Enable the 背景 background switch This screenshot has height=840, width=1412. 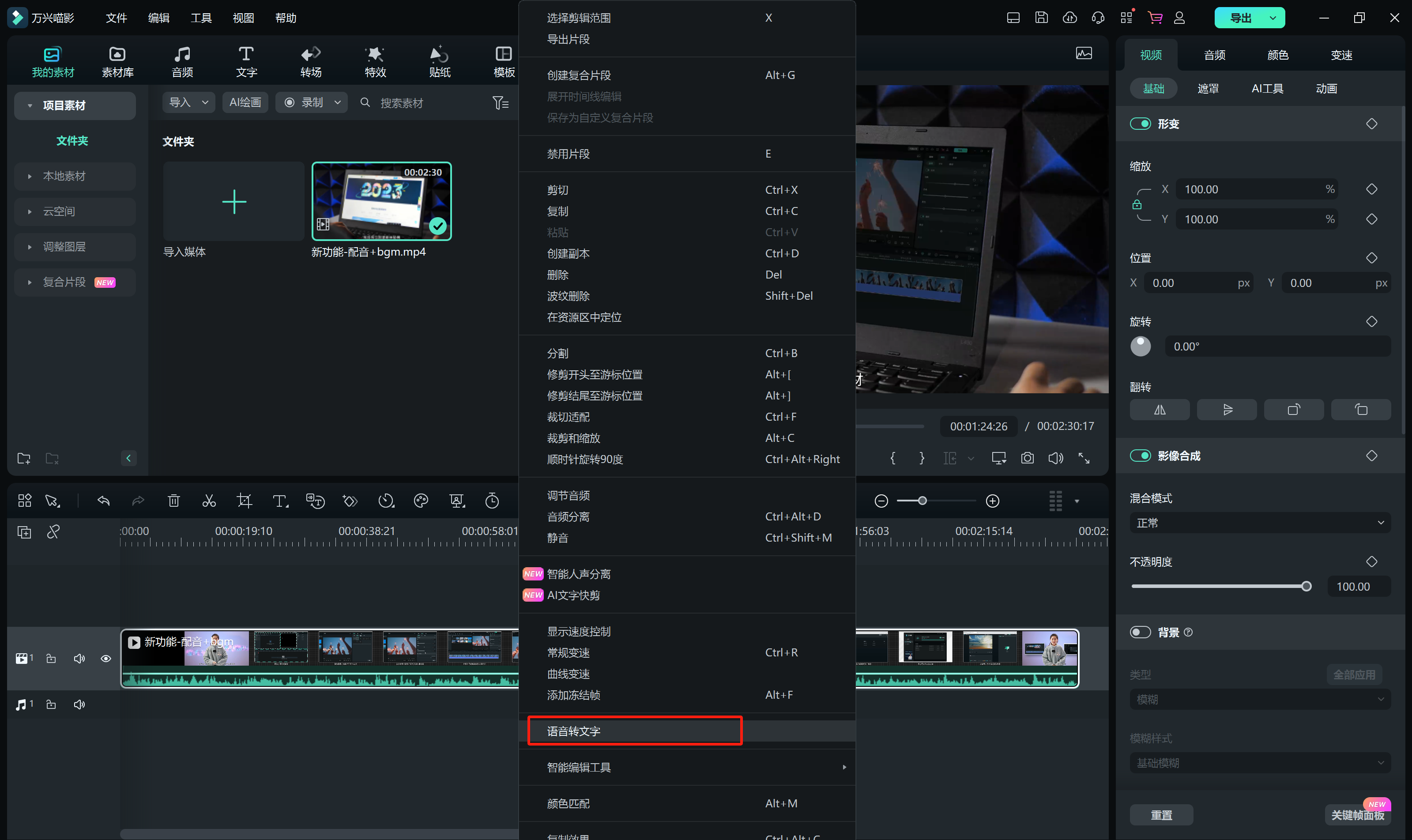[1140, 632]
